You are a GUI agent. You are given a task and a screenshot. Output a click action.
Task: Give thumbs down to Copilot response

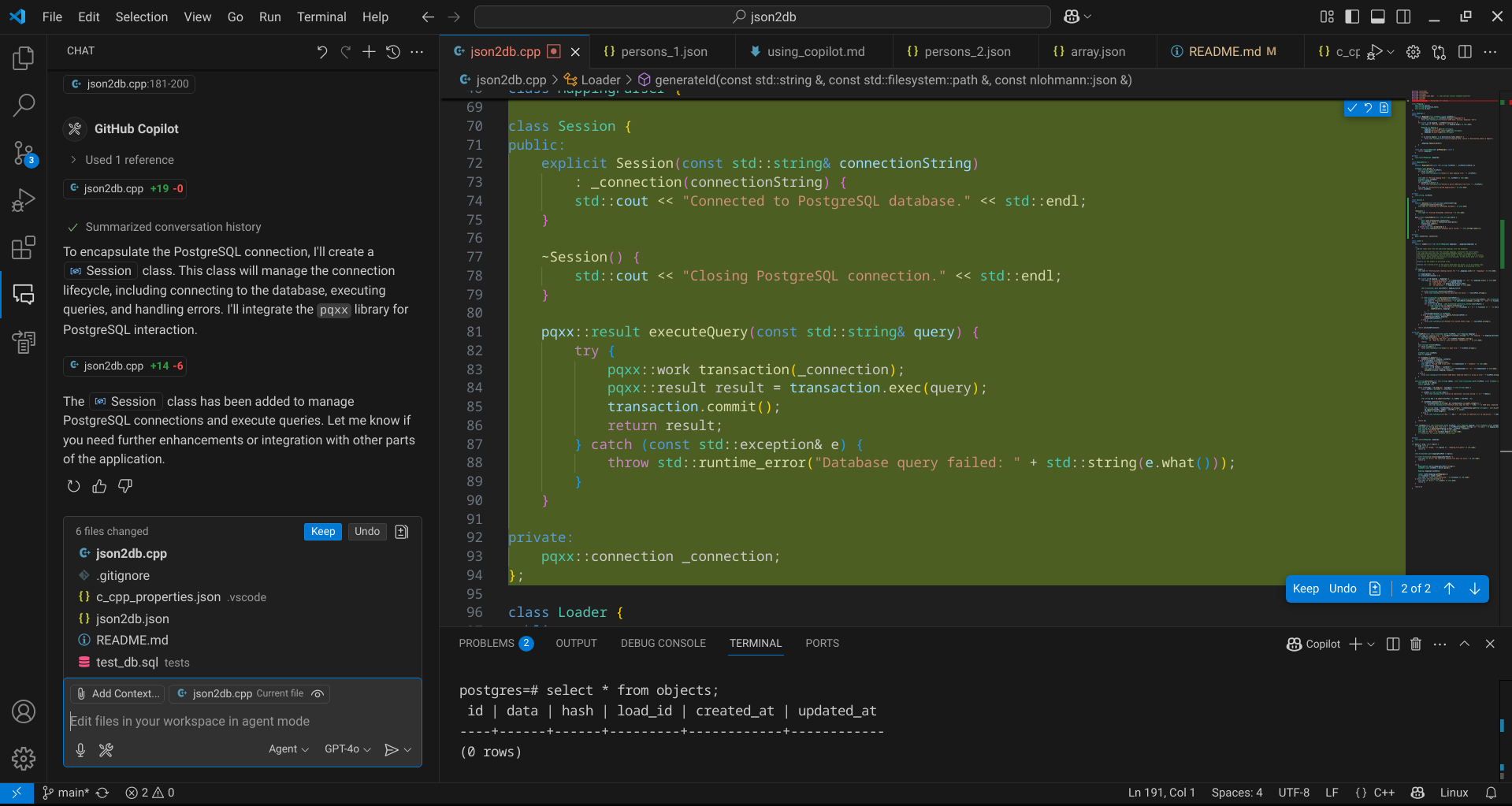(x=125, y=486)
